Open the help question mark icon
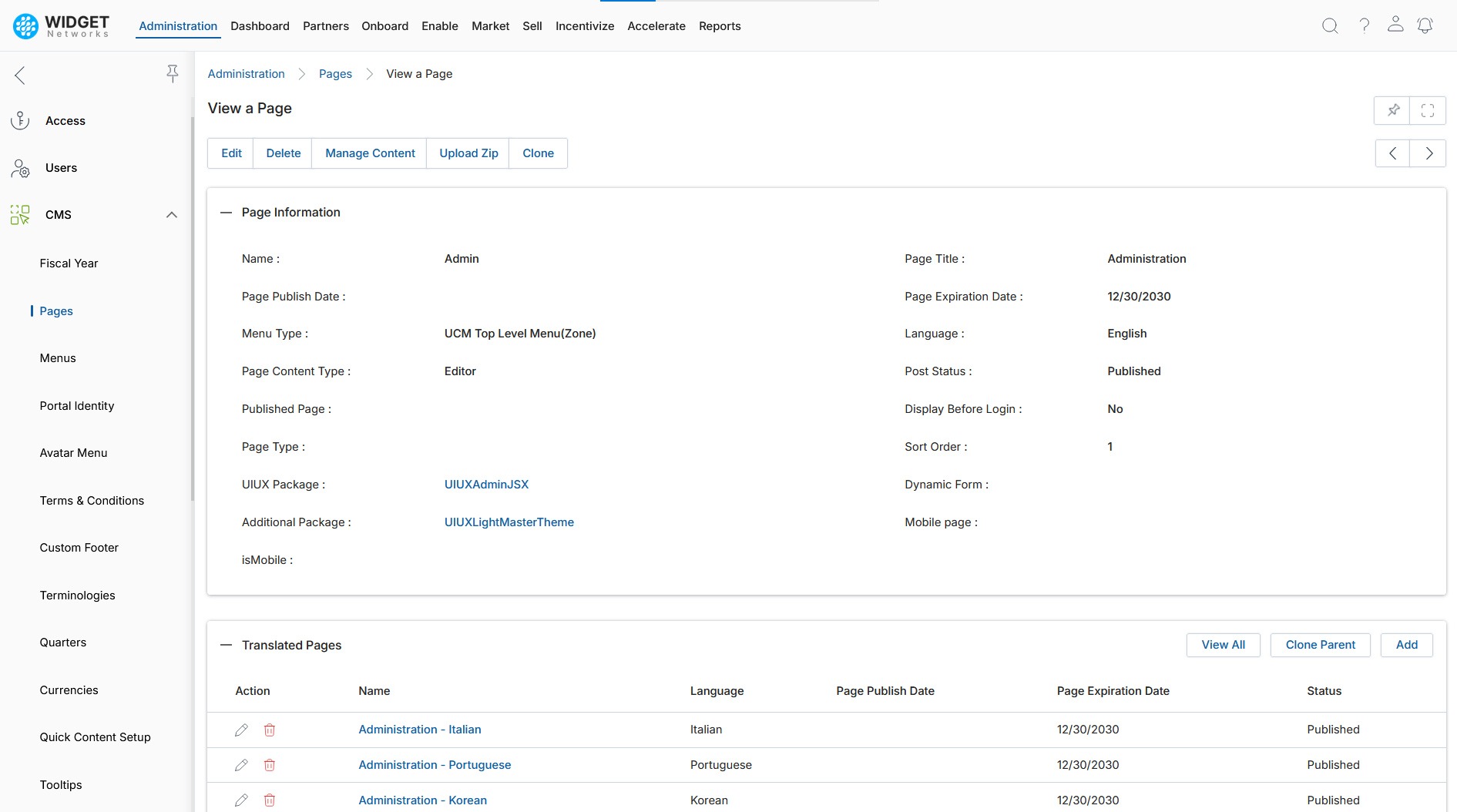This screenshot has height=812, width=1457. pos(1364,26)
